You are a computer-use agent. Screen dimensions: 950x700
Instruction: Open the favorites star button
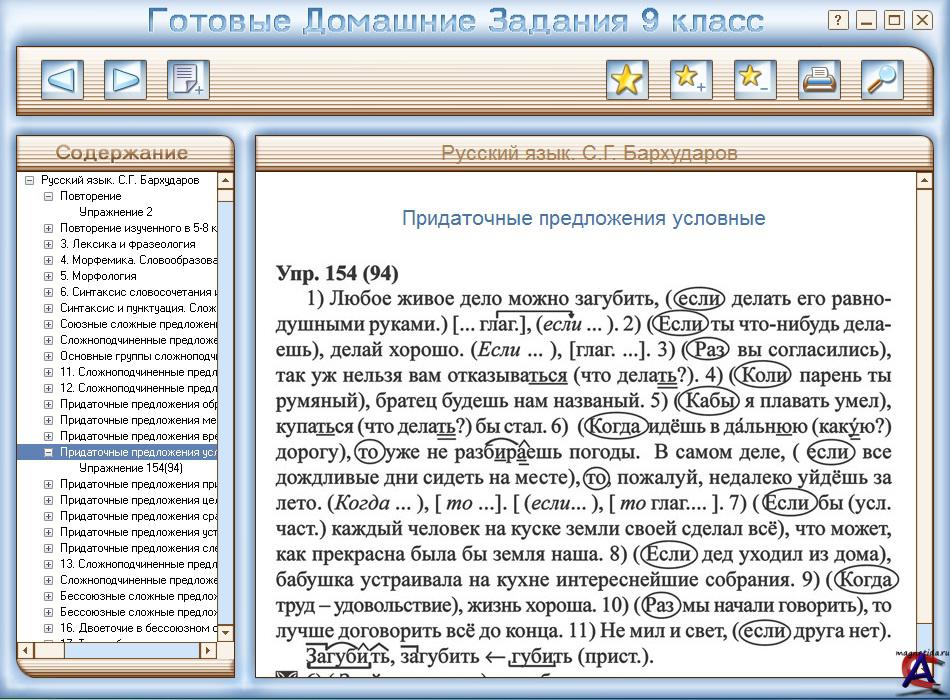click(x=628, y=80)
